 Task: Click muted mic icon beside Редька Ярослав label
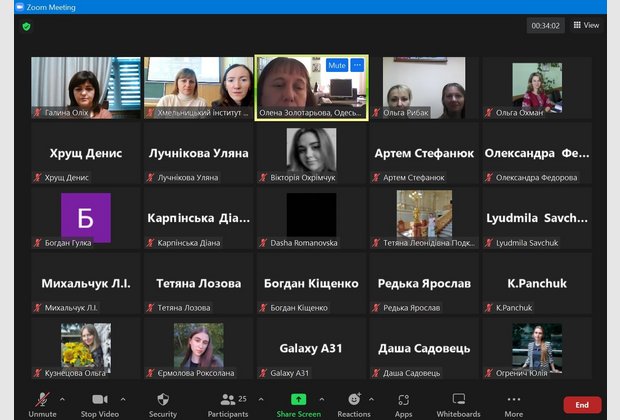[x=376, y=308]
